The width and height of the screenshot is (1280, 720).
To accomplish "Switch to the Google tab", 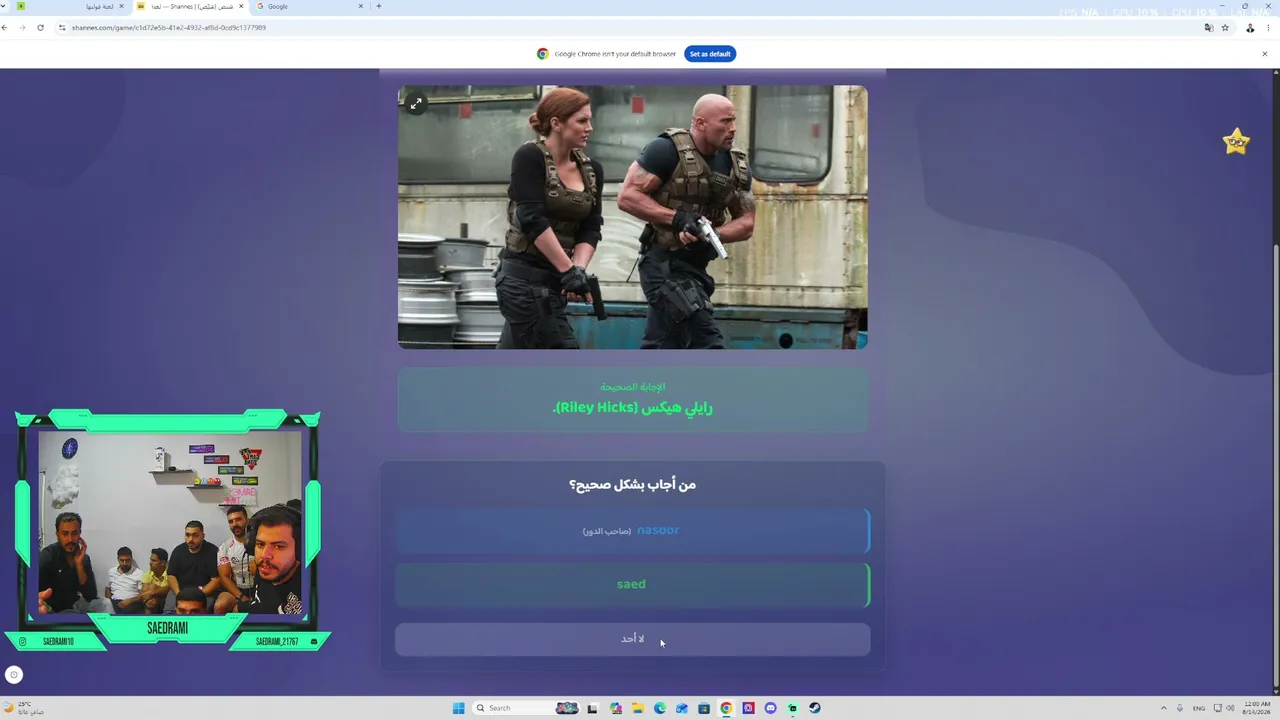I will click(x=310, y=6).
